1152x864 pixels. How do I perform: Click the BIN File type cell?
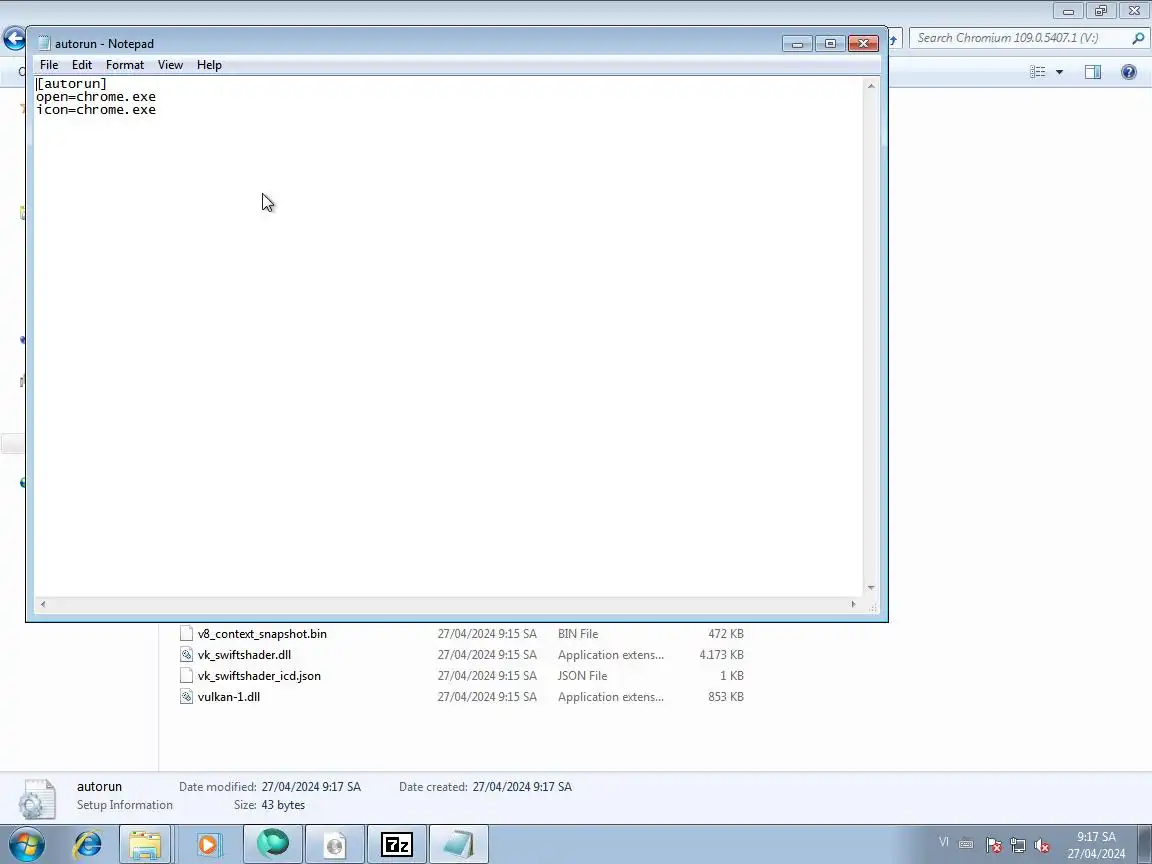click(x=577, y=633)
